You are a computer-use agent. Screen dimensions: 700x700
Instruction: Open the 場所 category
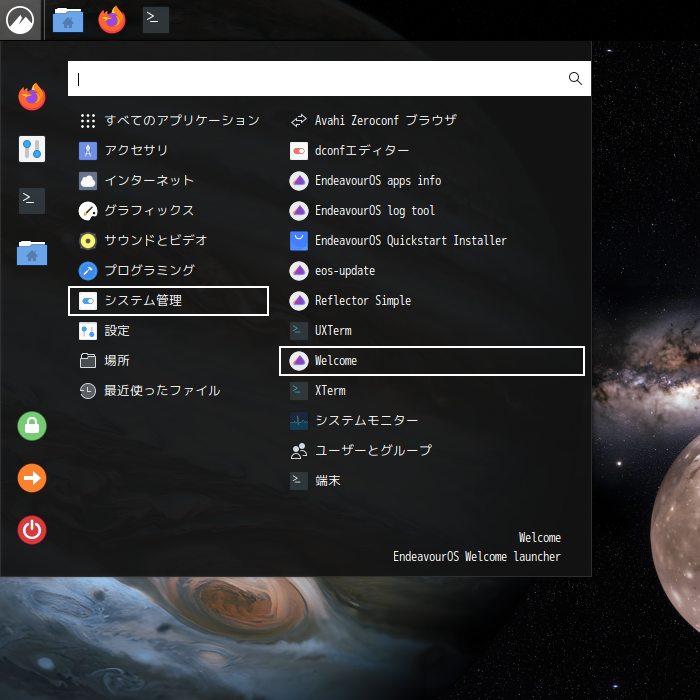[x=168, y=361]
